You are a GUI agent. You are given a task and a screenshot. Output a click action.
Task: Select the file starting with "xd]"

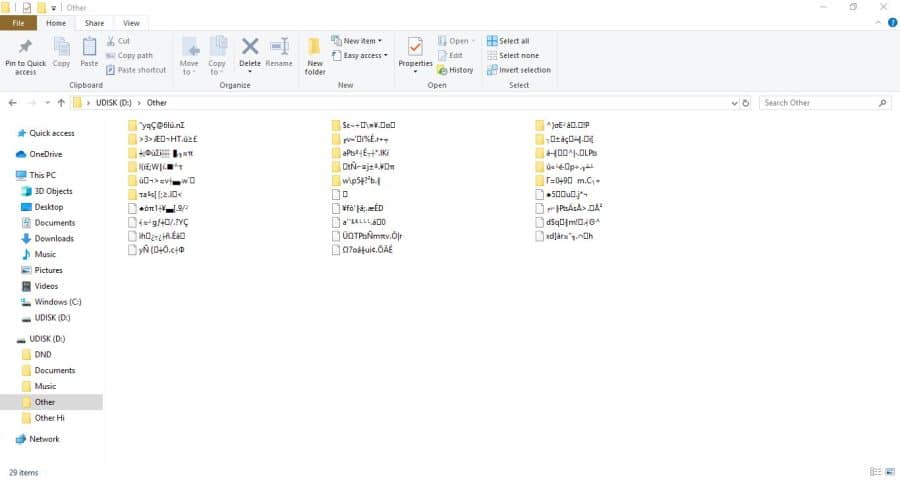point(564,236)
